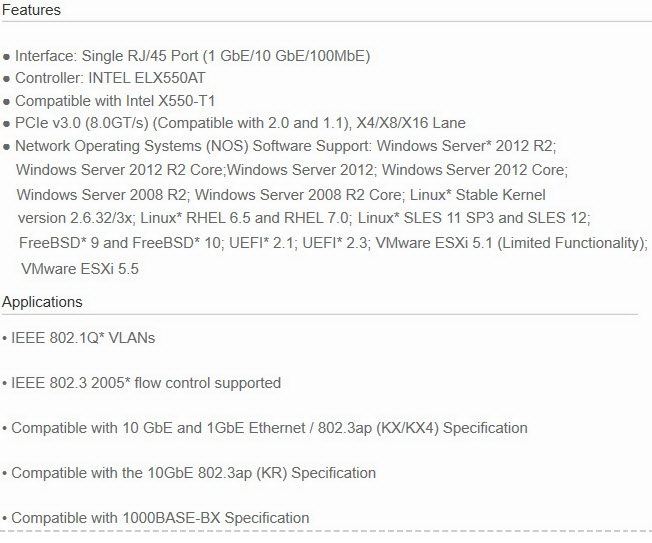Viewport: 652px width, 543px height.
Task: Click the Features heading
Action: tap(31, 10)
